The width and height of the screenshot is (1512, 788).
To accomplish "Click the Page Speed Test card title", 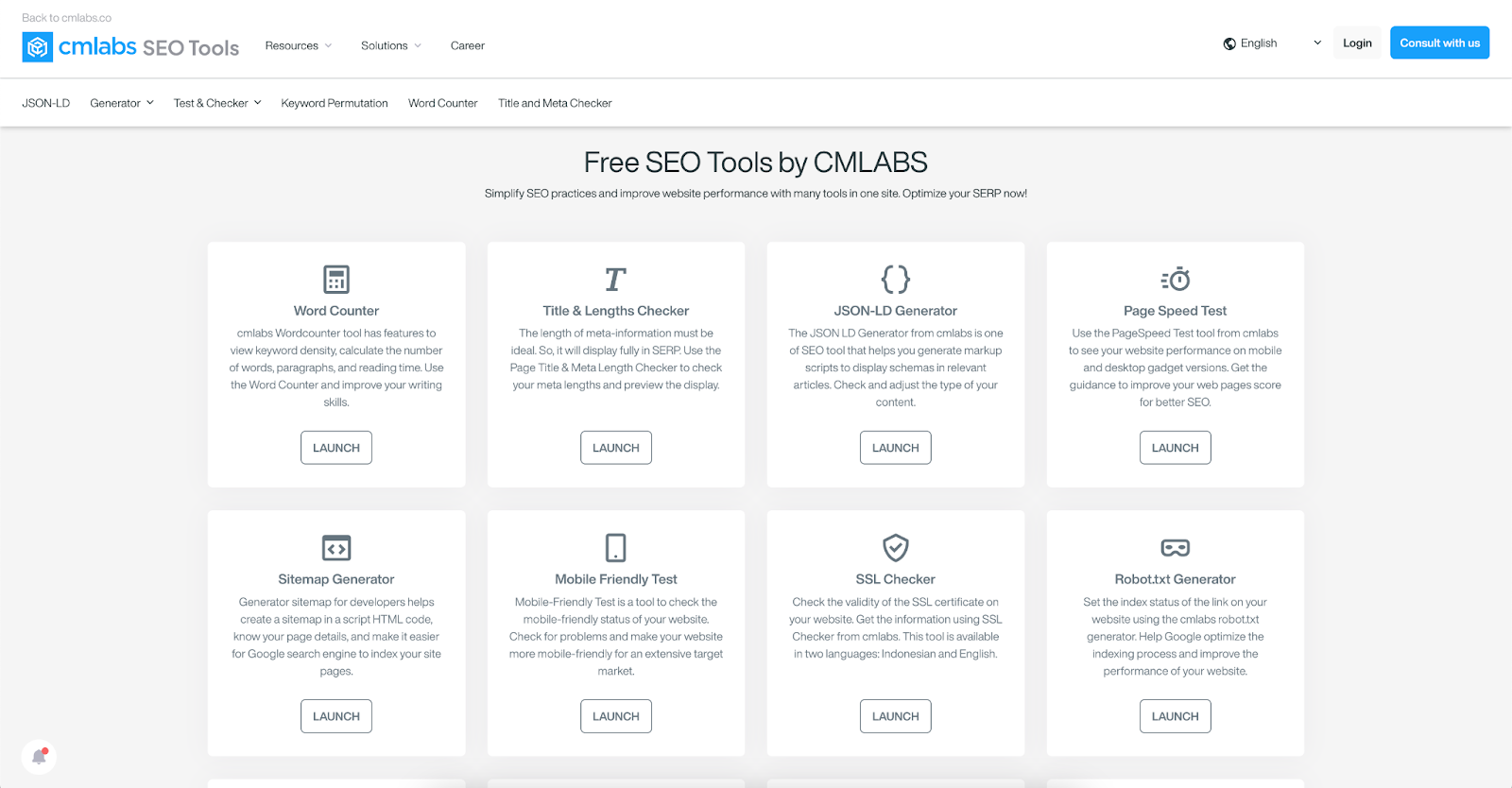I will click(1176, 311).
